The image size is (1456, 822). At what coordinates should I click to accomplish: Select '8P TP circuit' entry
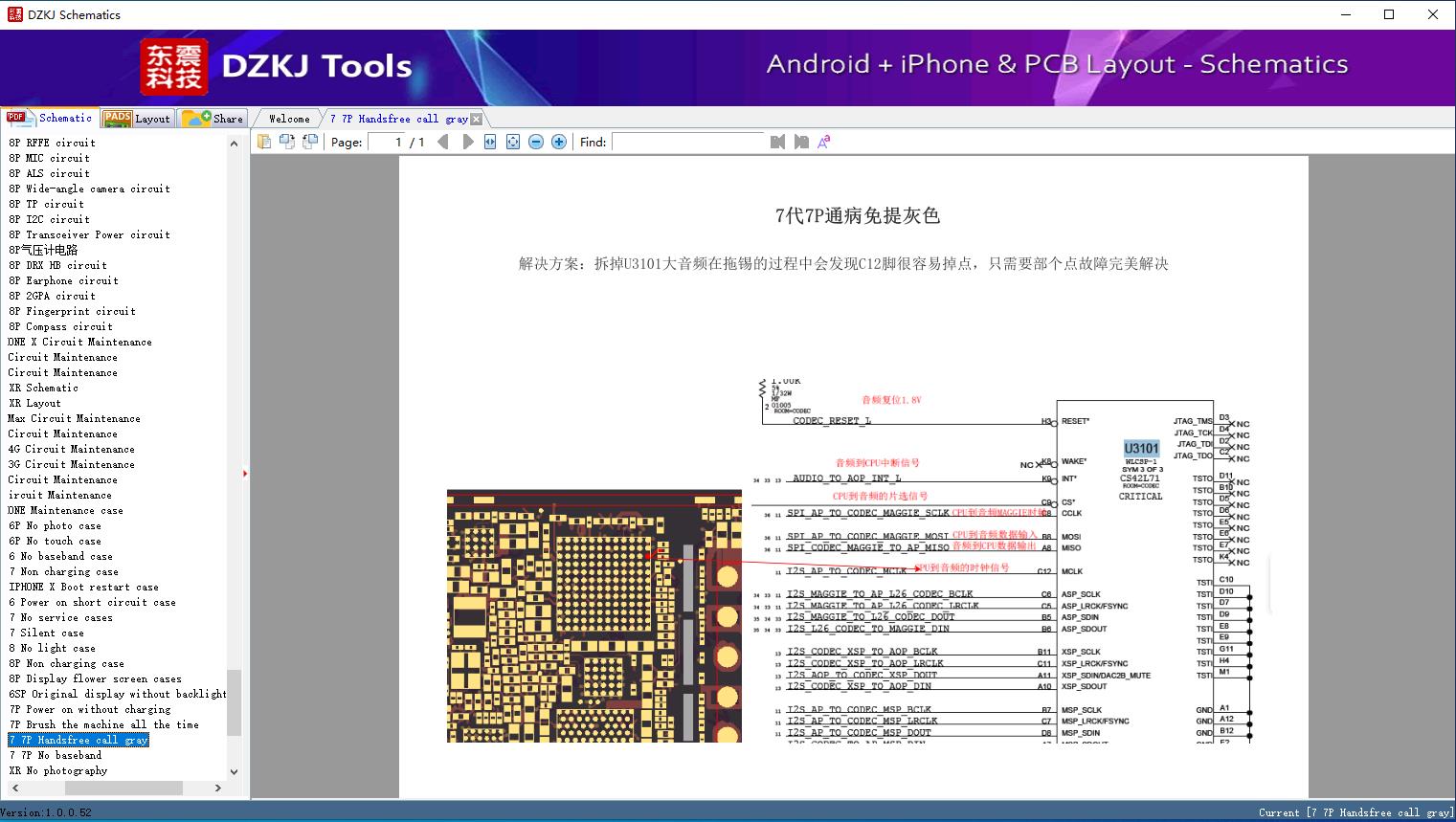pos(46,204)
